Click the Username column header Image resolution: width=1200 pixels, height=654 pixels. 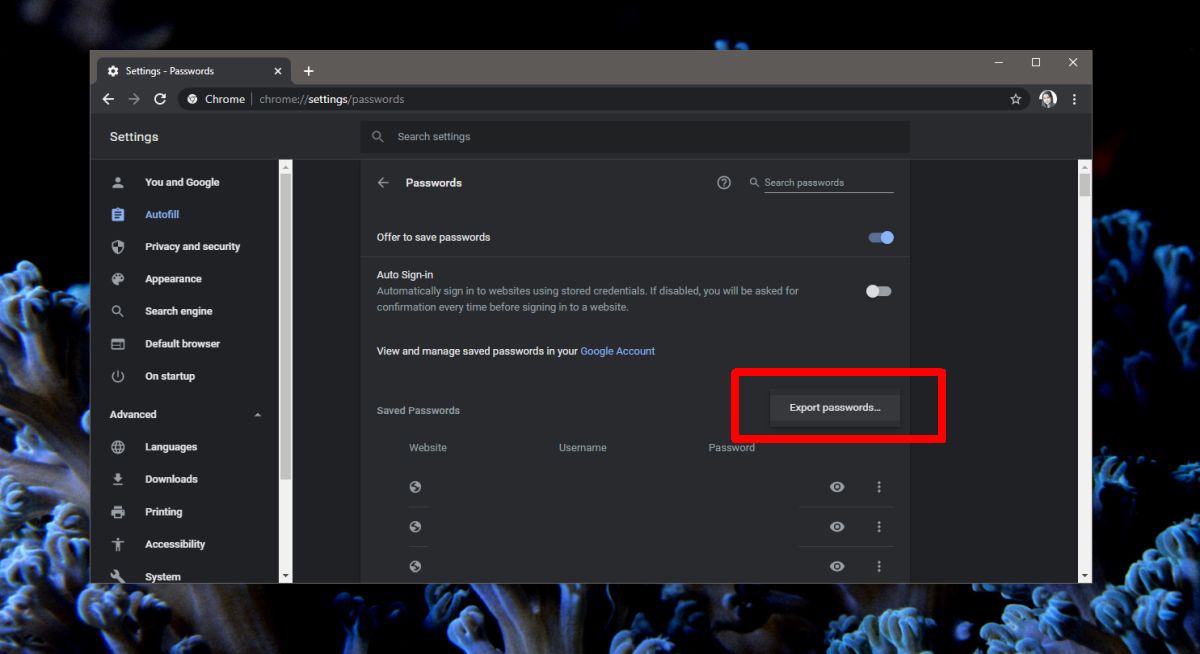(583, 447)
